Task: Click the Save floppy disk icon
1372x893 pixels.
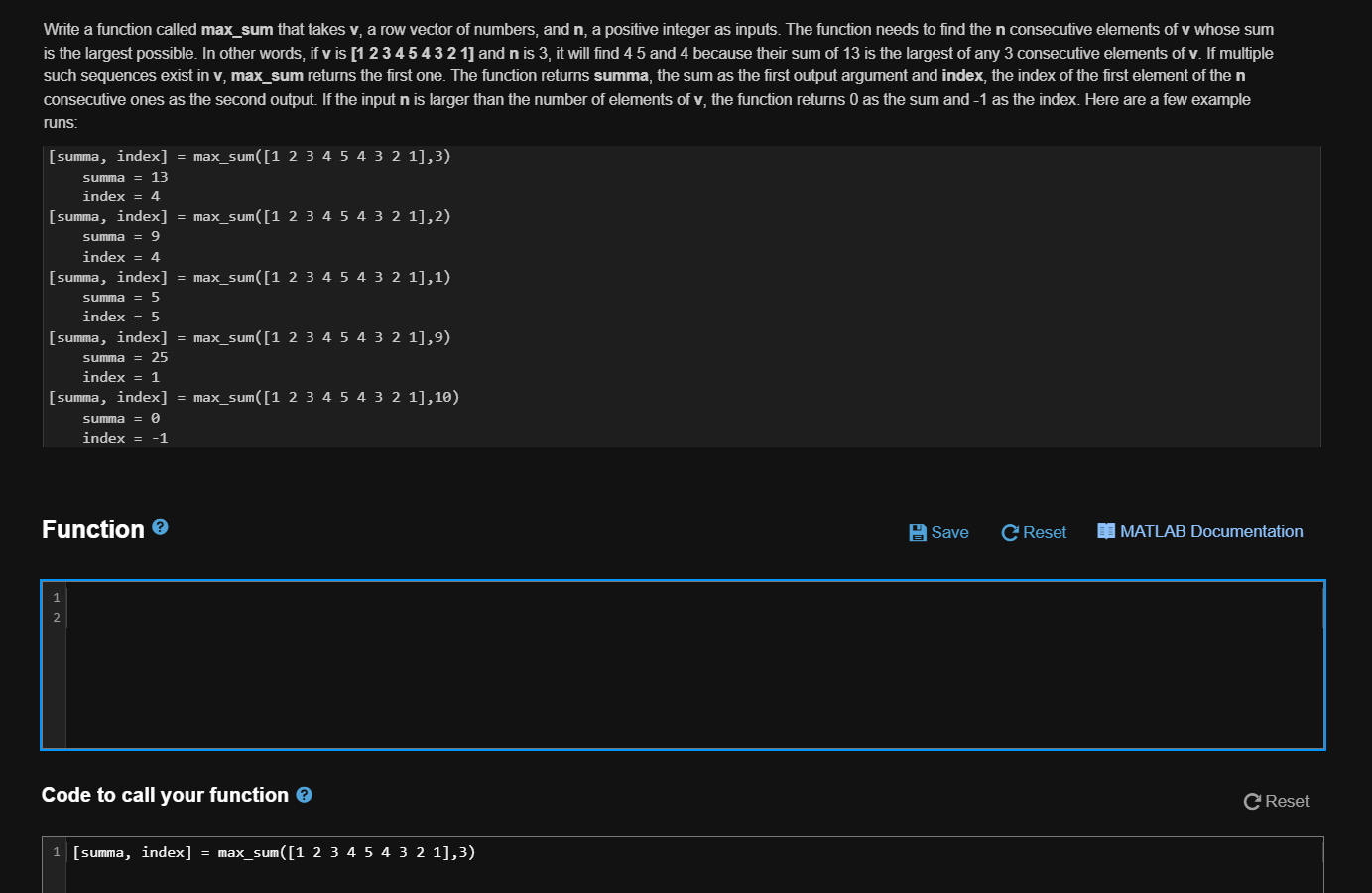Action: click(x=918, y=532)
